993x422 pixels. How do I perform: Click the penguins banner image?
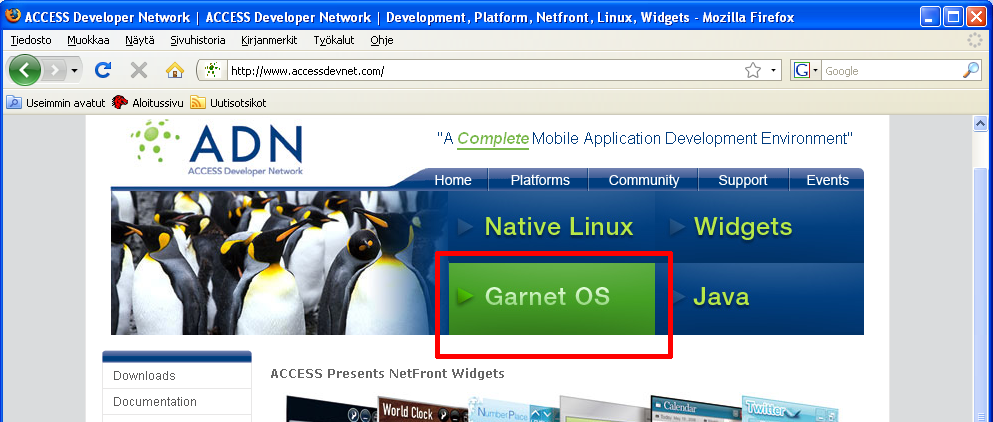(x=279, y=263)
